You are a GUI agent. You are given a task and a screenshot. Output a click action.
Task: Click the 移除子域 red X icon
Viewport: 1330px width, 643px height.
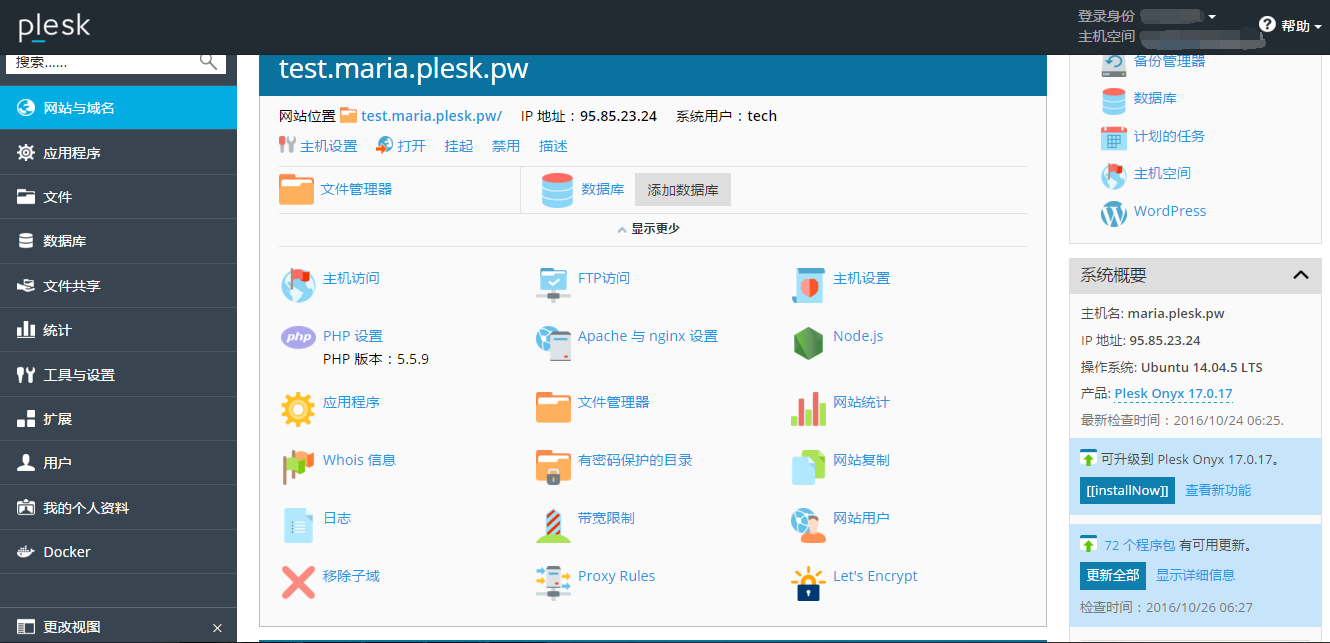click(298, 583)
